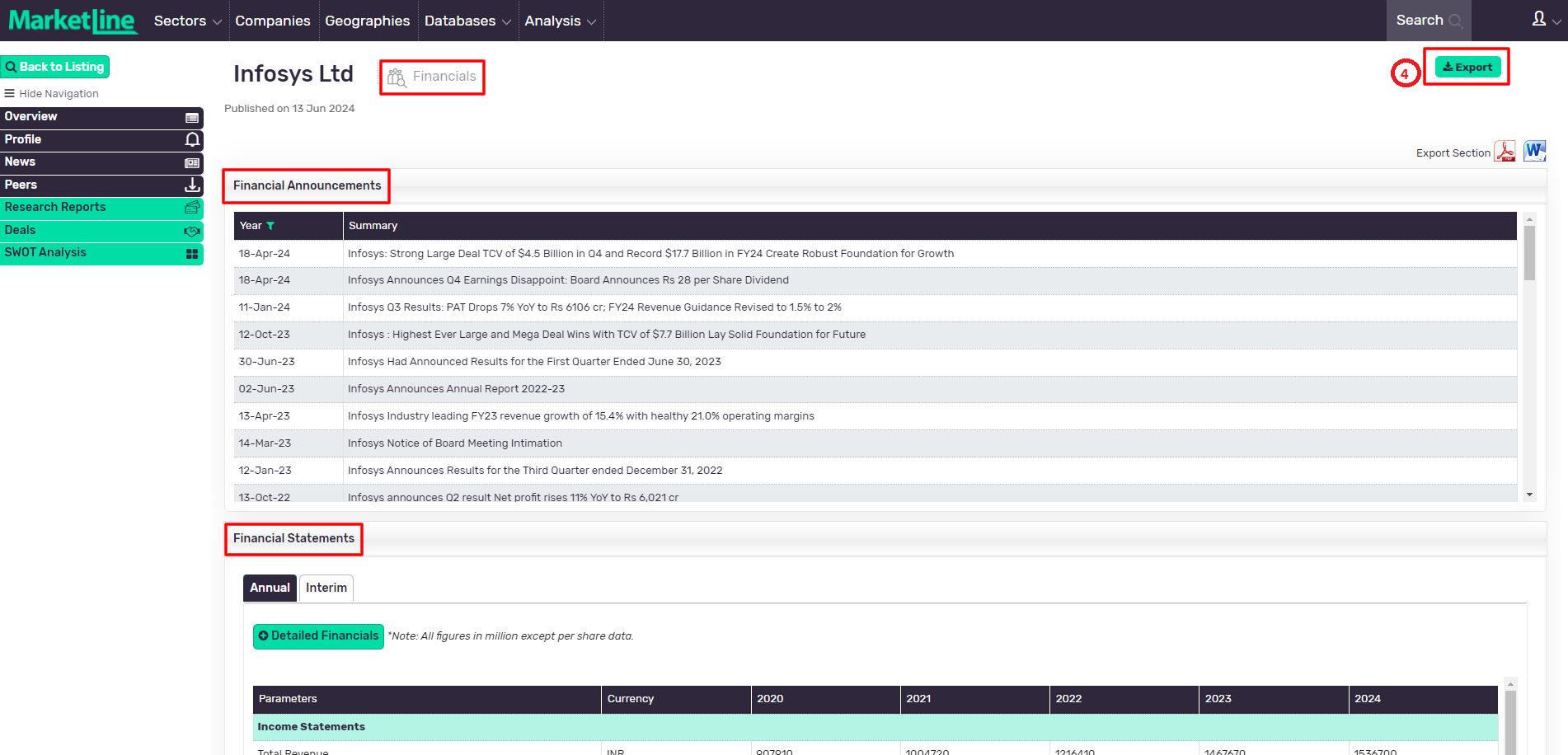This screenshot has height=755, width=1568.
Task: Click the MarketLine logo
Action: (x=72, y=21)
